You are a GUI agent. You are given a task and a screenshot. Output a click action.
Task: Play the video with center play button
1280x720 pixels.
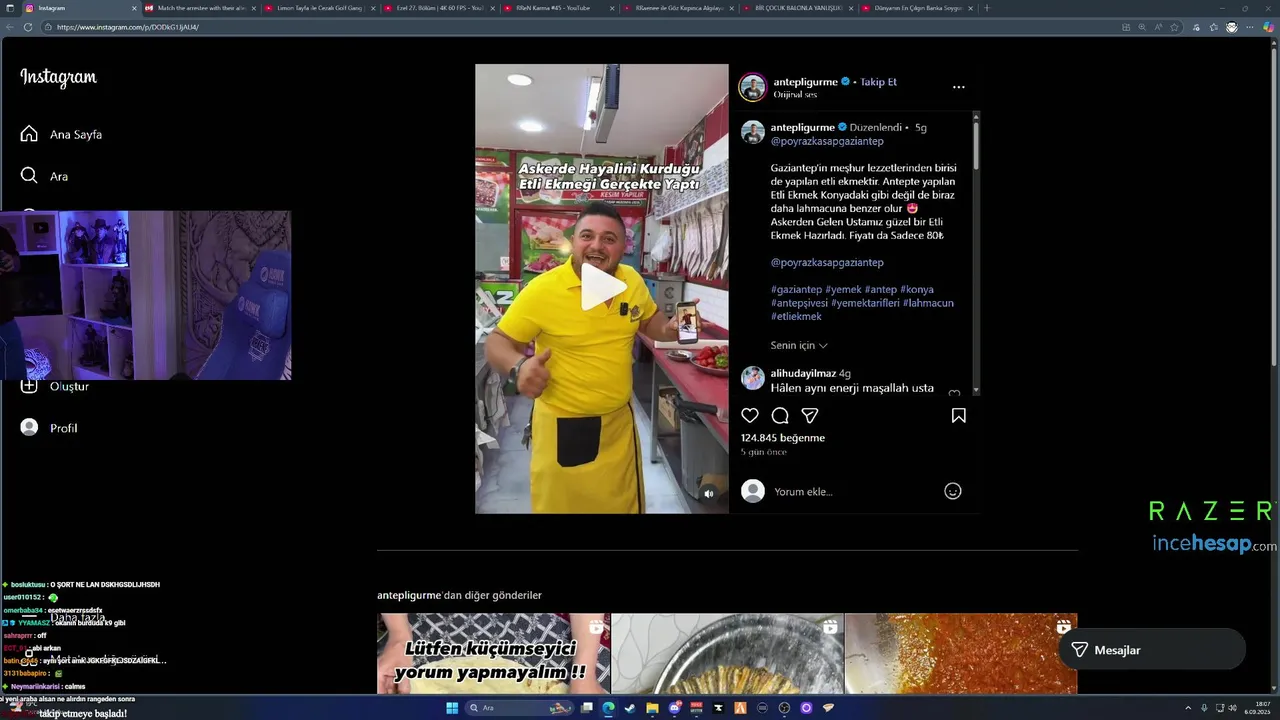(602, 288)
